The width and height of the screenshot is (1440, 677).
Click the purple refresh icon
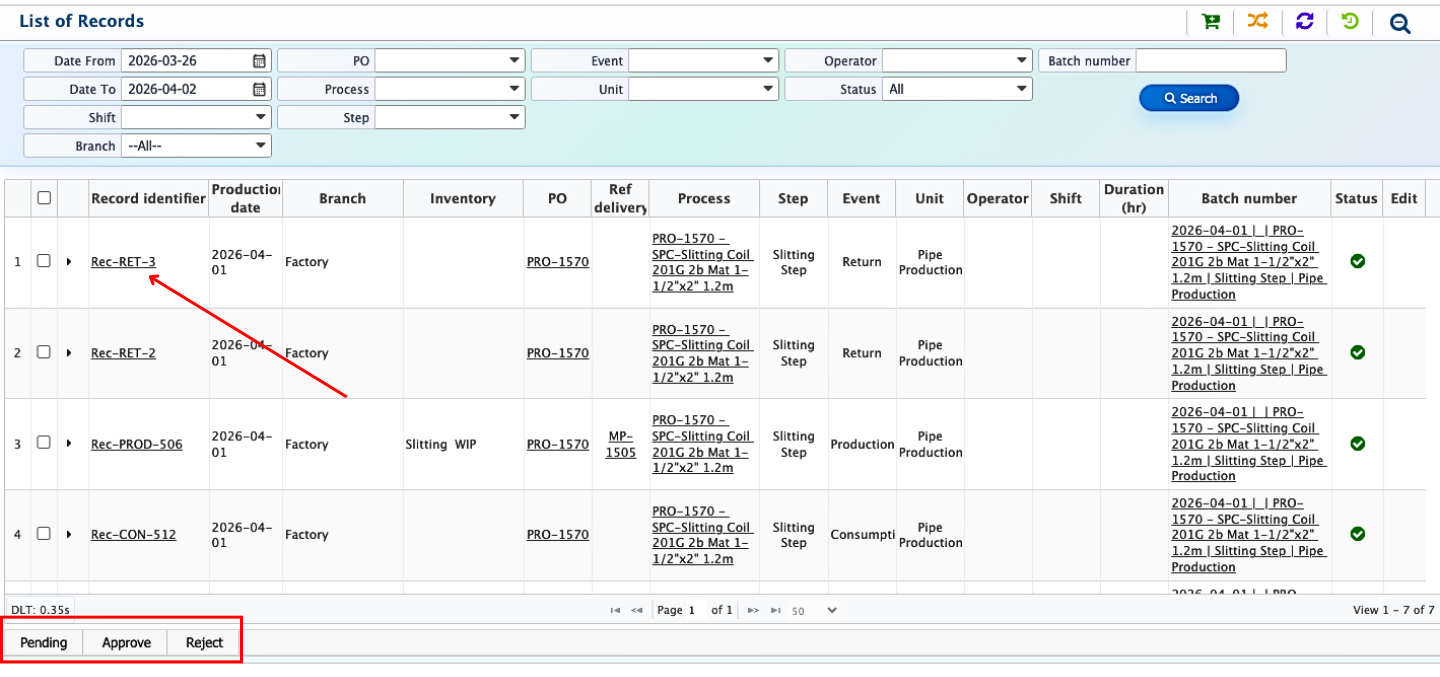1304,22
